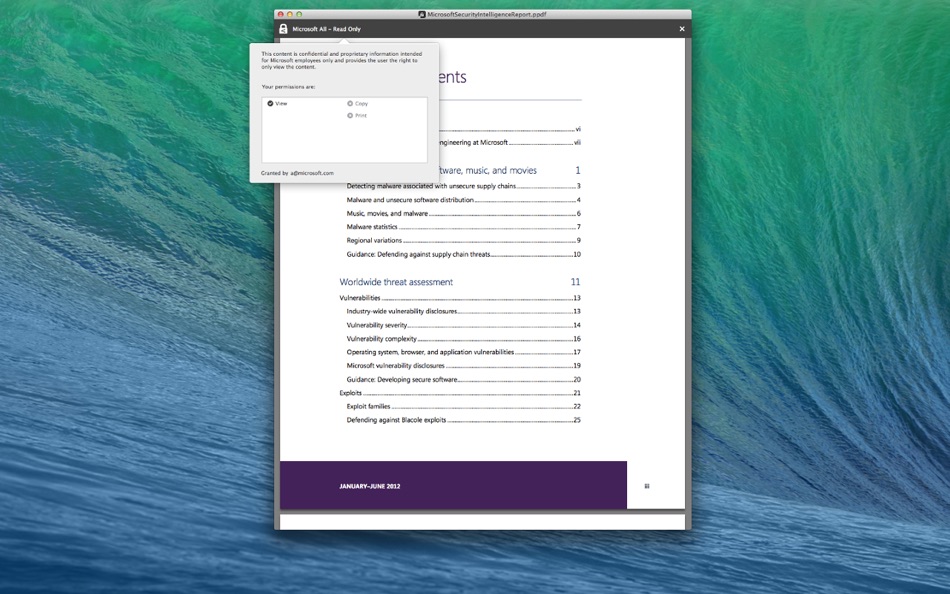Open "Microsoft vulnerability disclosures" entry
Image resolution: width=950 pixels, height=594 pixels.
click(463, 365)
